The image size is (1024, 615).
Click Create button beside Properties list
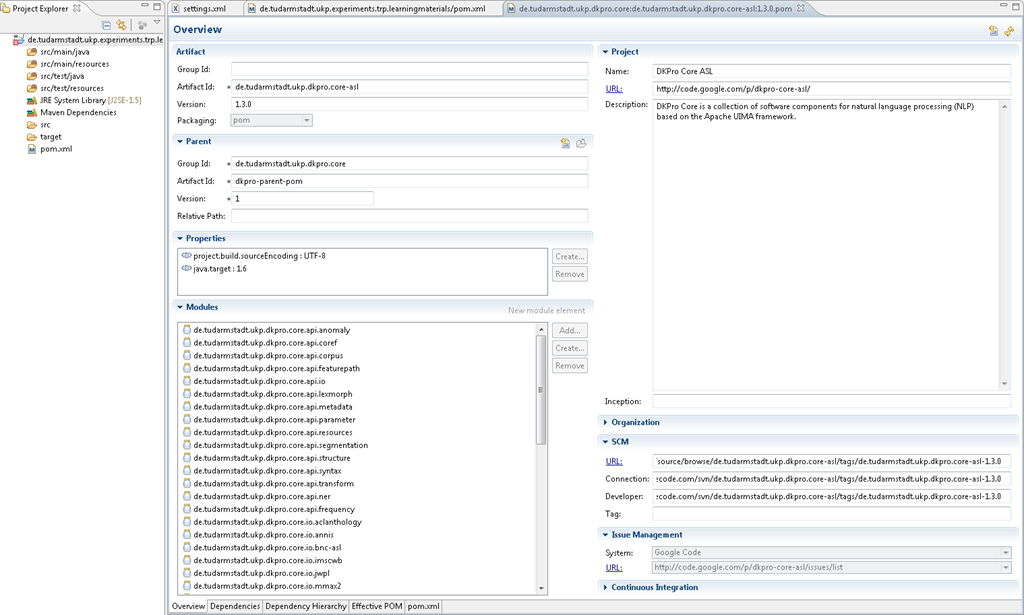569,257
